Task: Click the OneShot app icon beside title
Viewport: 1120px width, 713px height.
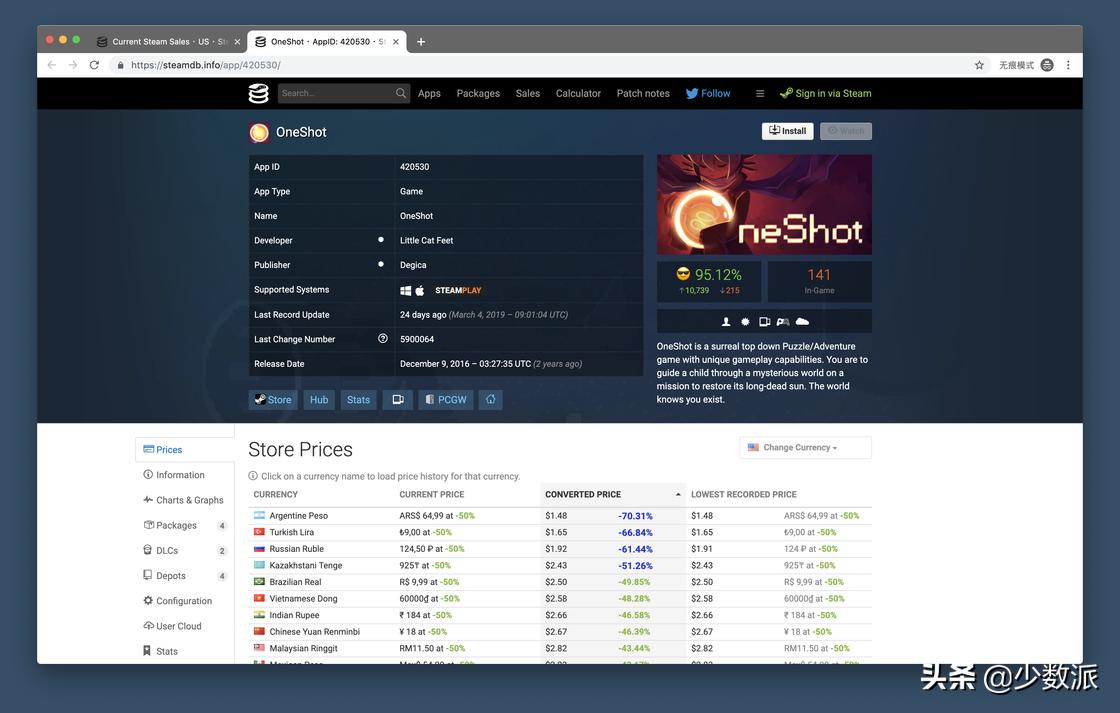Action: coord(259,132)
